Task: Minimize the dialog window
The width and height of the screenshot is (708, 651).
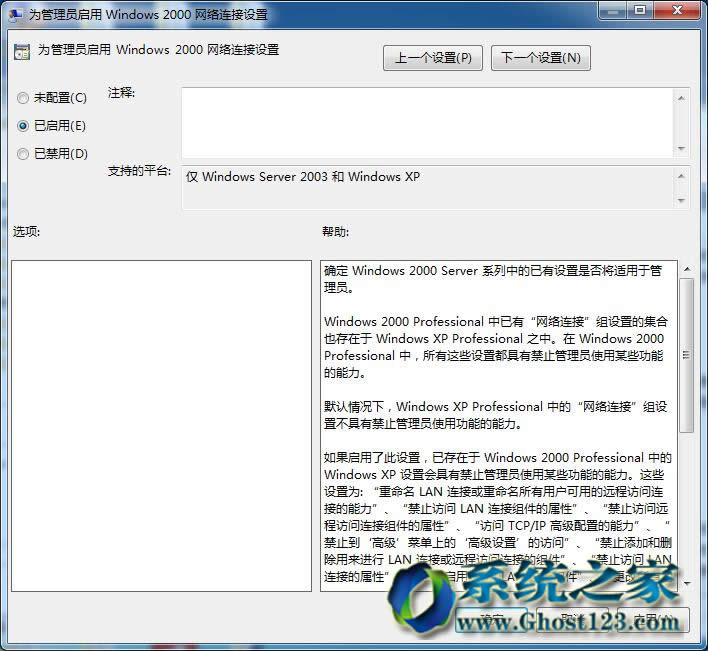Action: pyautogui.click(x=613, y=11)
